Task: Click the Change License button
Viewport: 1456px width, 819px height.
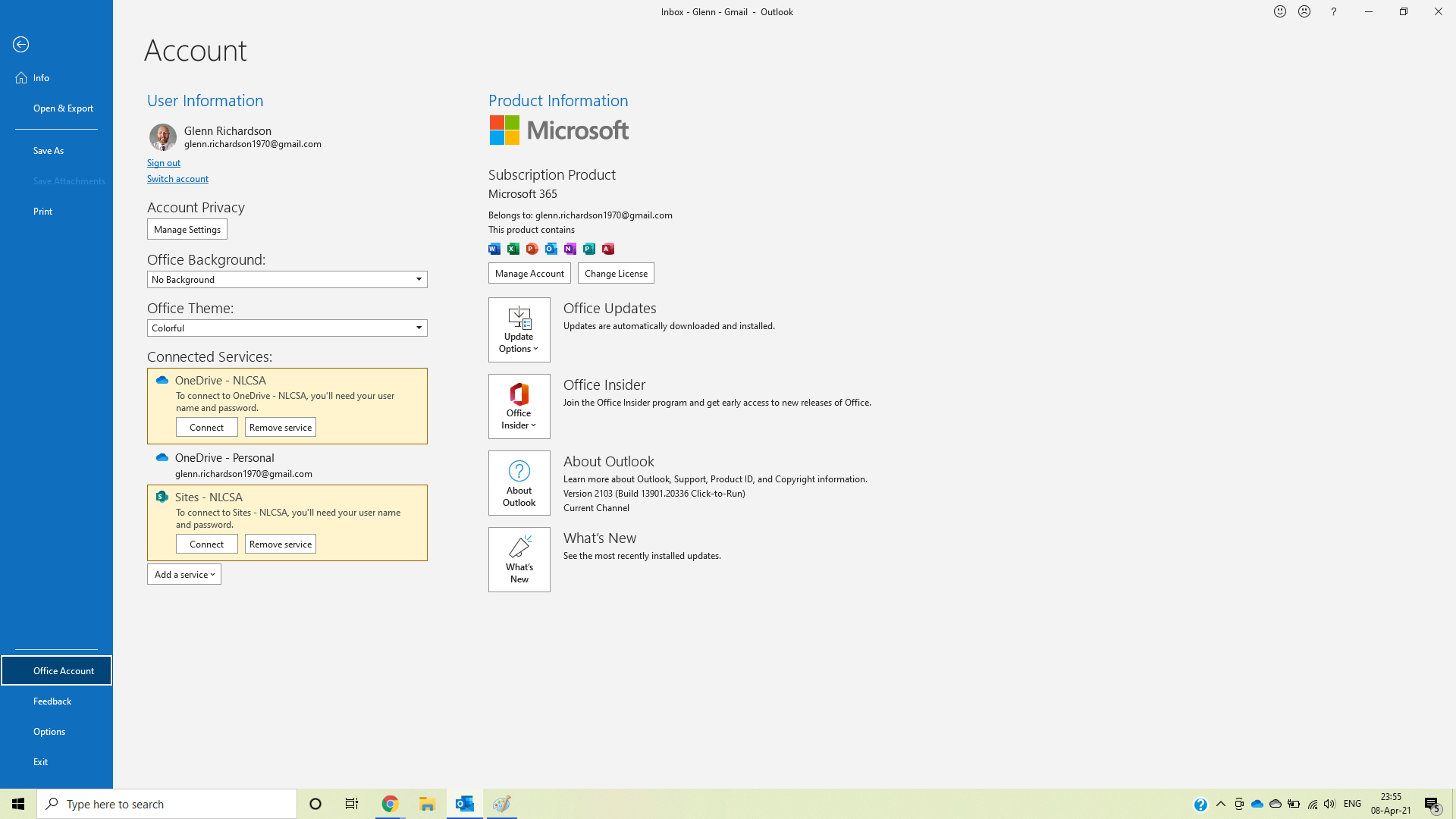Action: tap(616, 274)
